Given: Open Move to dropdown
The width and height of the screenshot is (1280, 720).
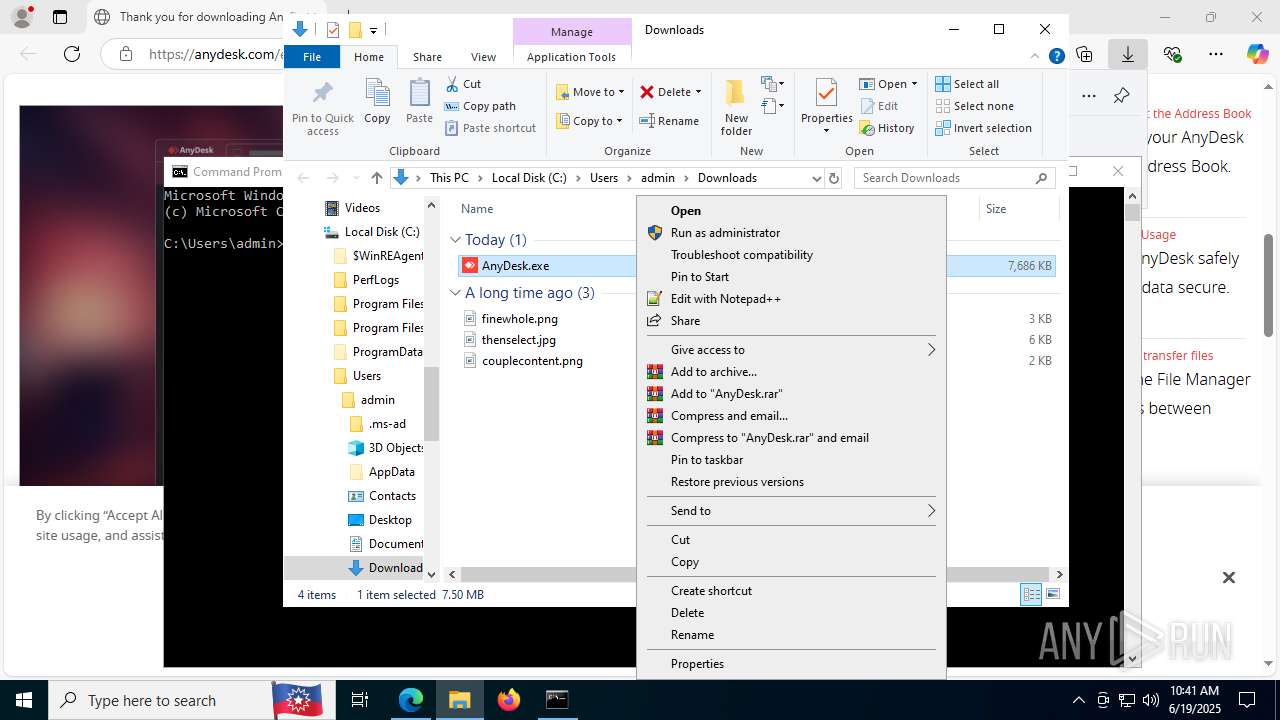Looking at the screenshot, I should (x=590, y=92).
